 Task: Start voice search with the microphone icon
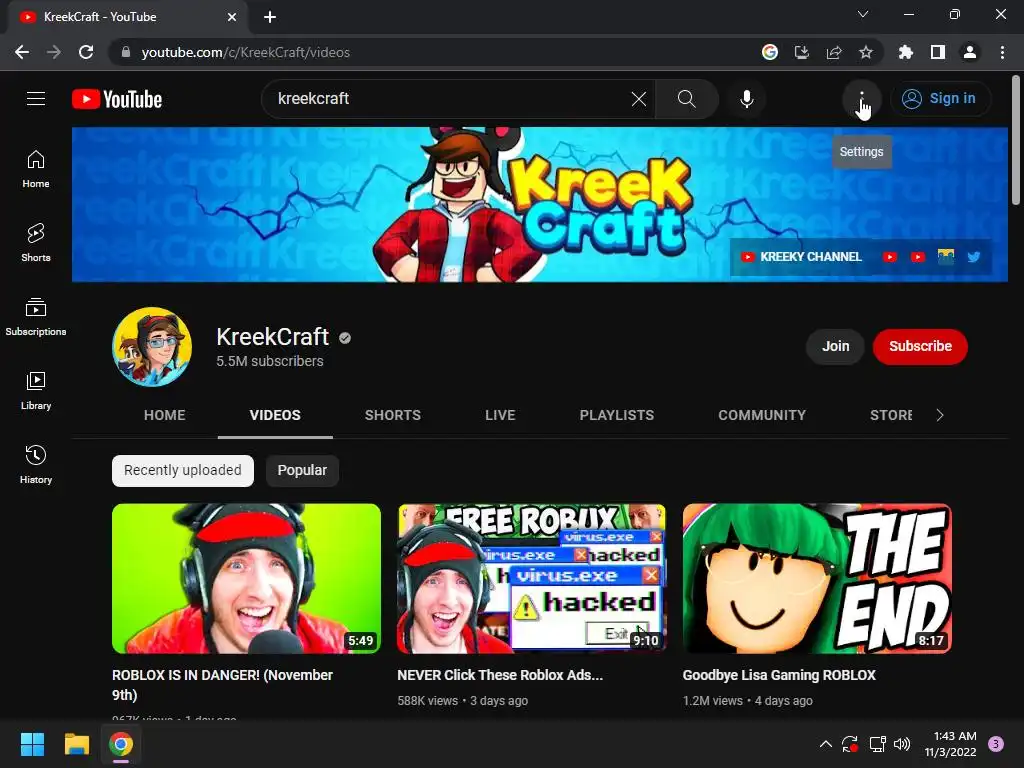[x=746, y=99]
